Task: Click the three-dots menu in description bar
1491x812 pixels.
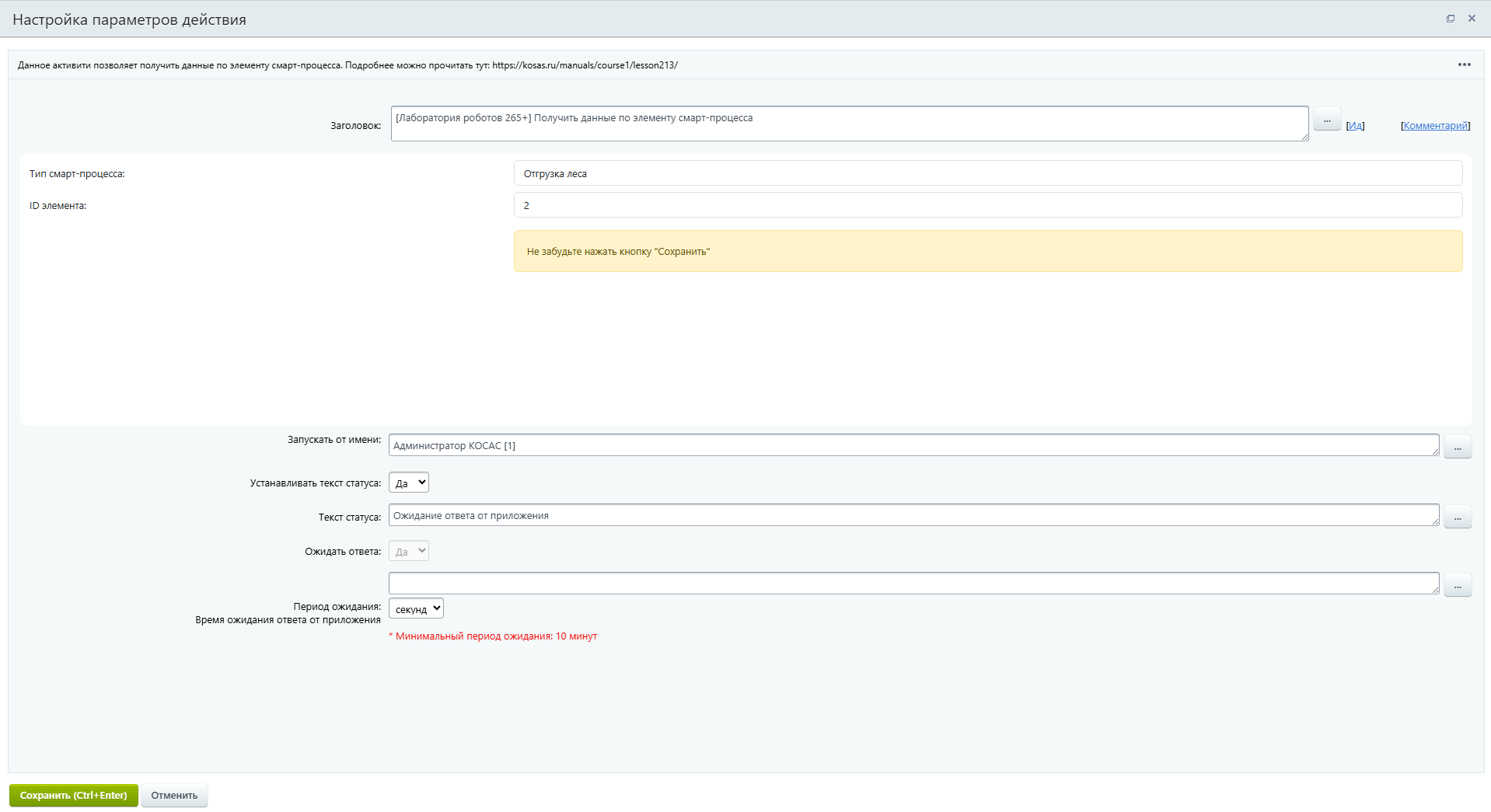Action: tap(1464, 64)
